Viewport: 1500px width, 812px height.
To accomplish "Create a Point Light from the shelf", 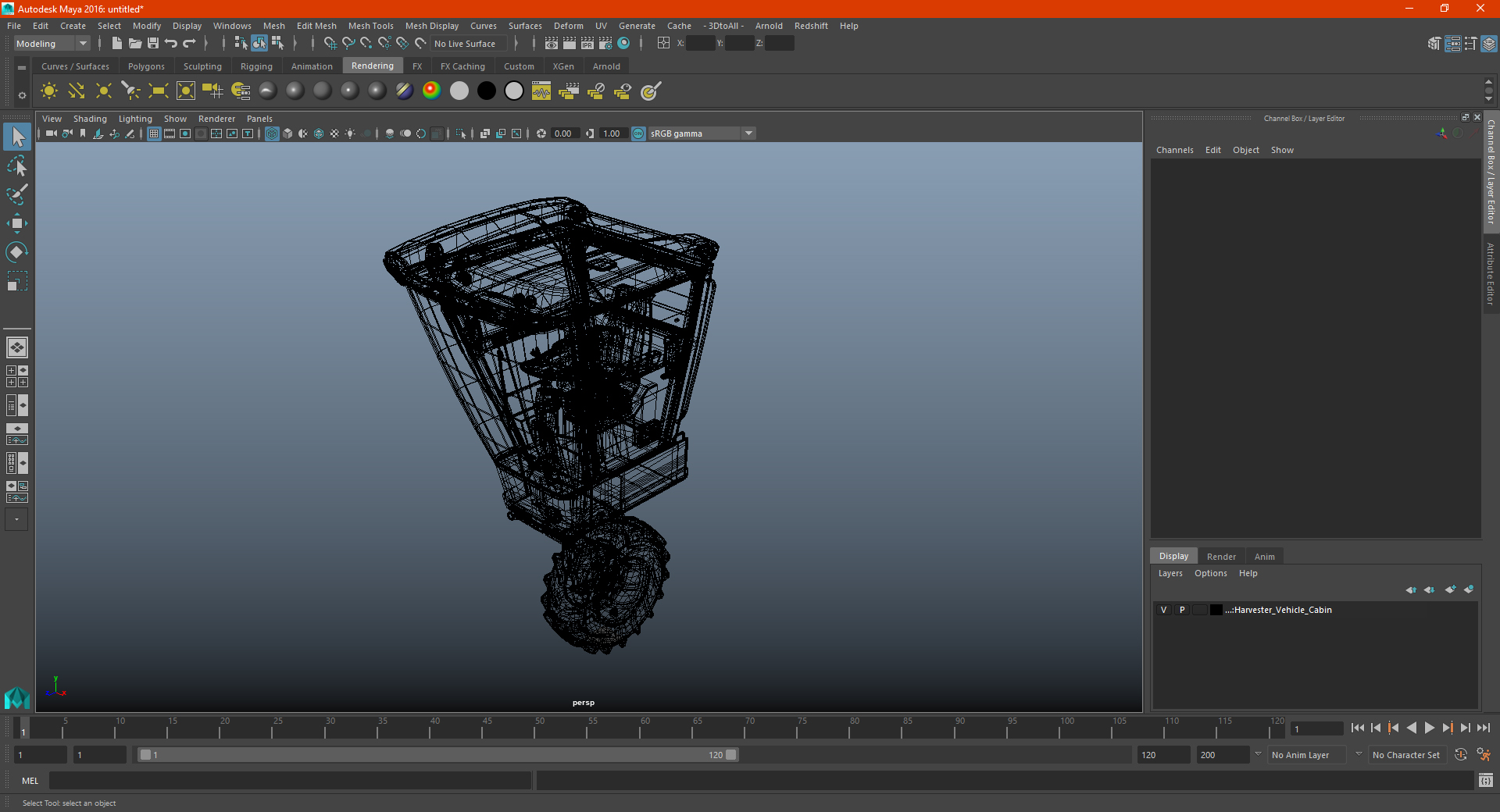I will coord(104,91).
